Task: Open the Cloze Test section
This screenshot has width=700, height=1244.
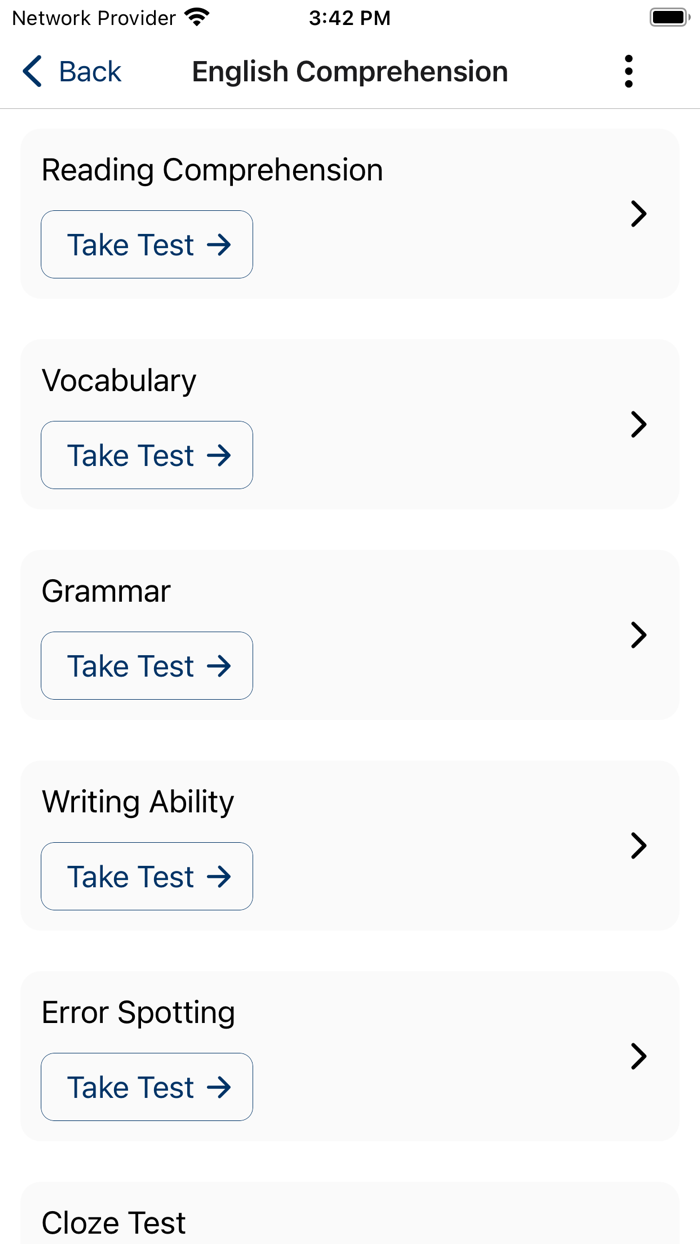Action: pos(113,1222)
